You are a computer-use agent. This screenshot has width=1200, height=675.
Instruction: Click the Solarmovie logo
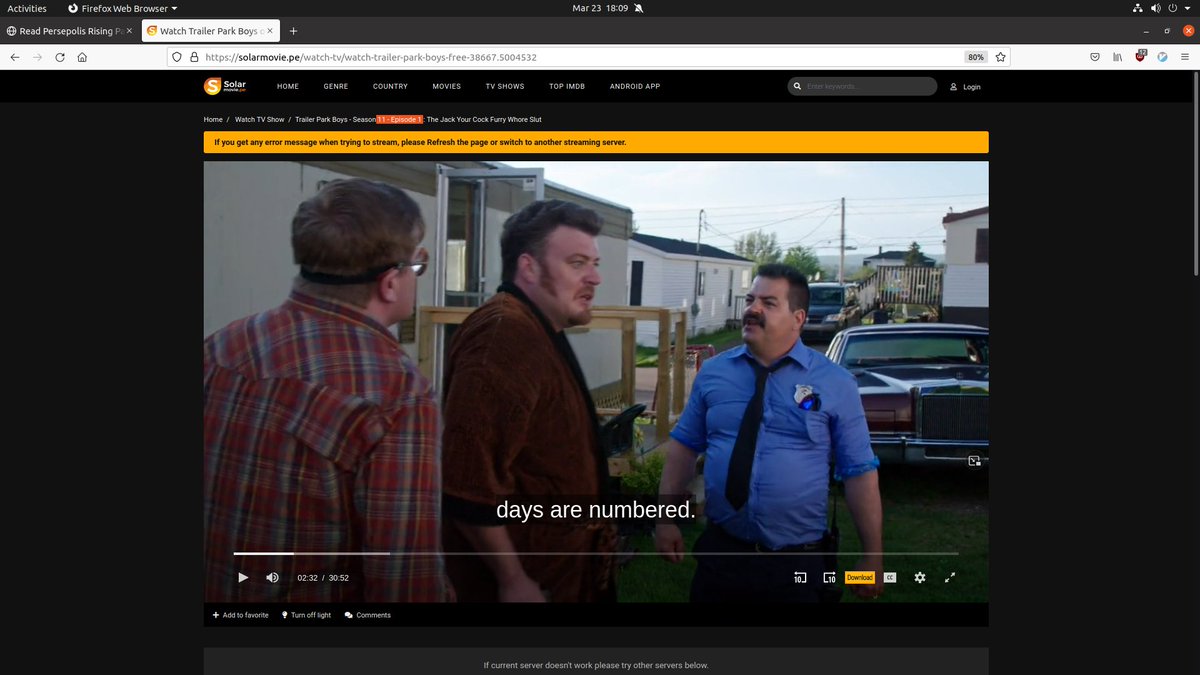coord(225,87)
